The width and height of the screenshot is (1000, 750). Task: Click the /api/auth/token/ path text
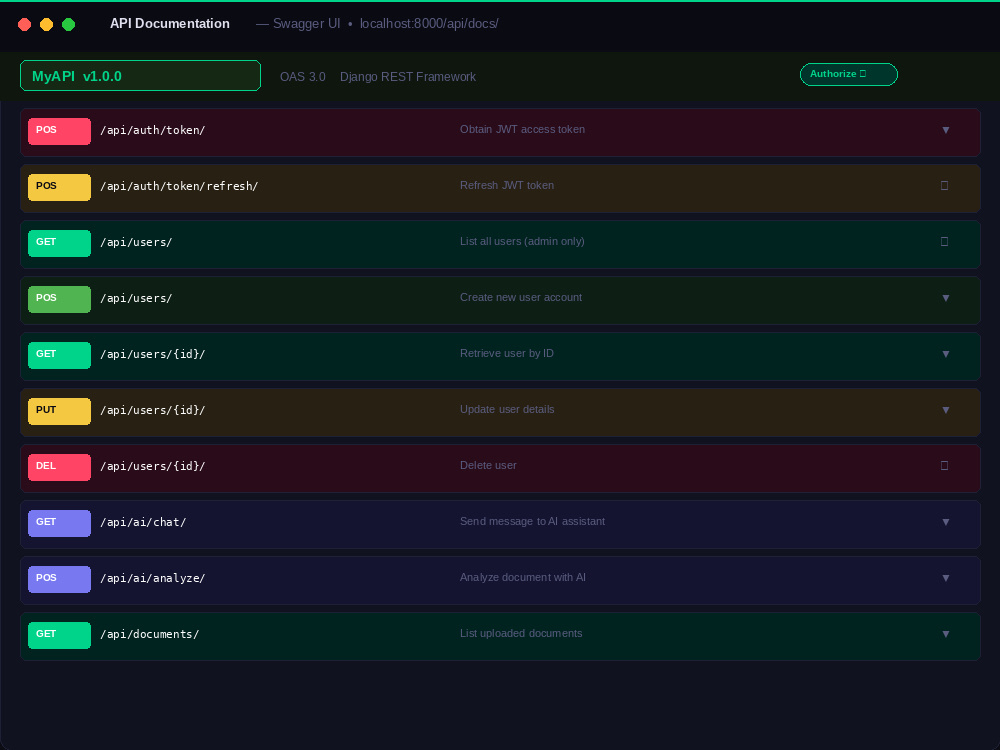(152, 130)
